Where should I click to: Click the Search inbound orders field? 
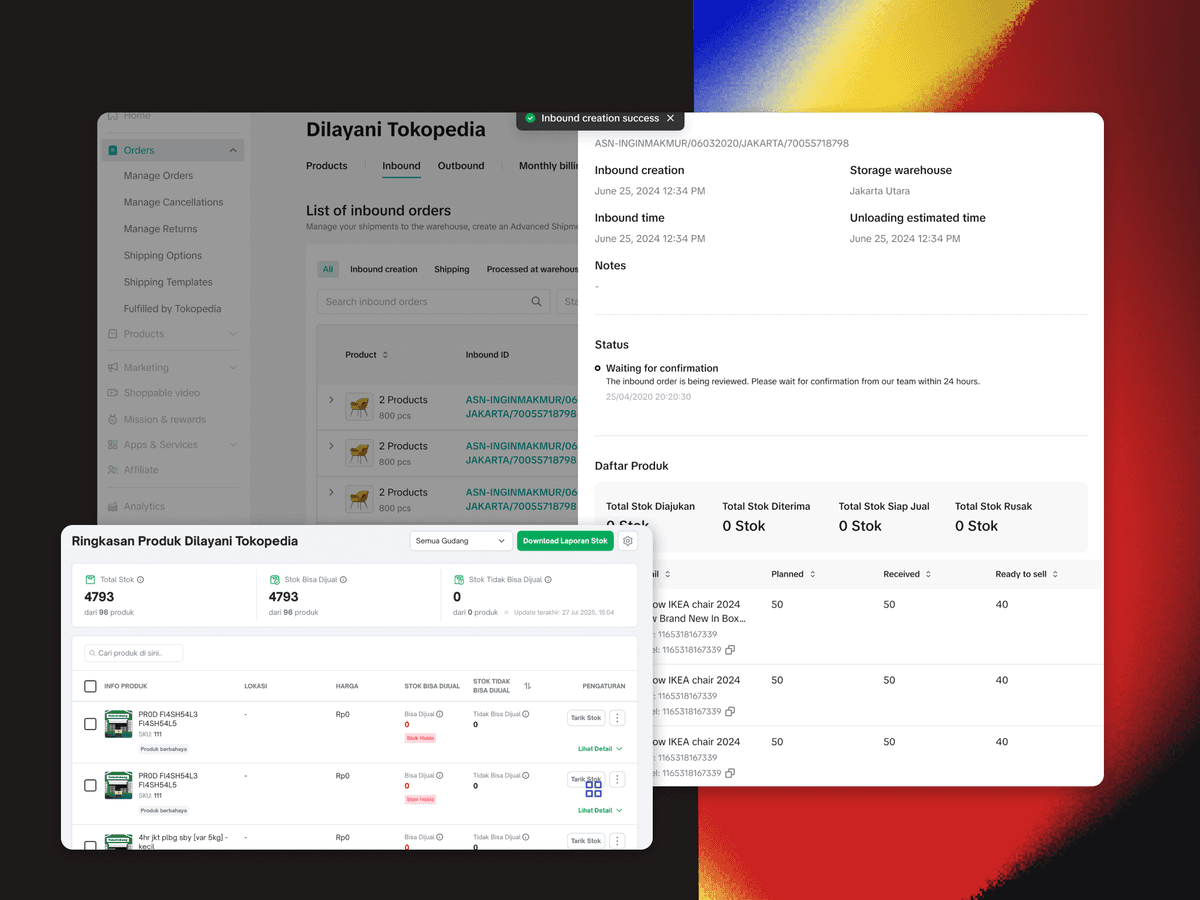(434, 301)
